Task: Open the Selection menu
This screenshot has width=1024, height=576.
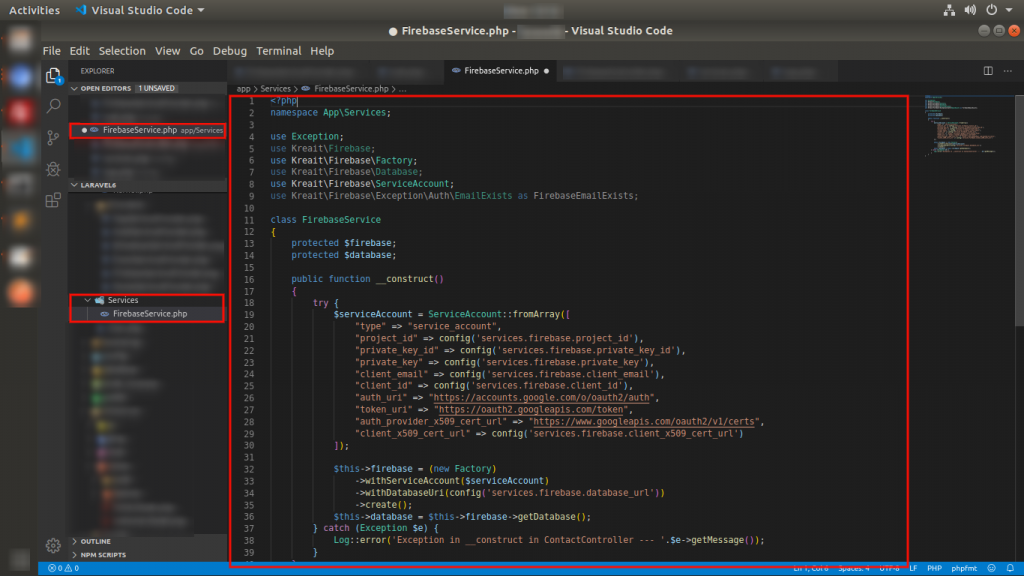Action: [122, 51]
